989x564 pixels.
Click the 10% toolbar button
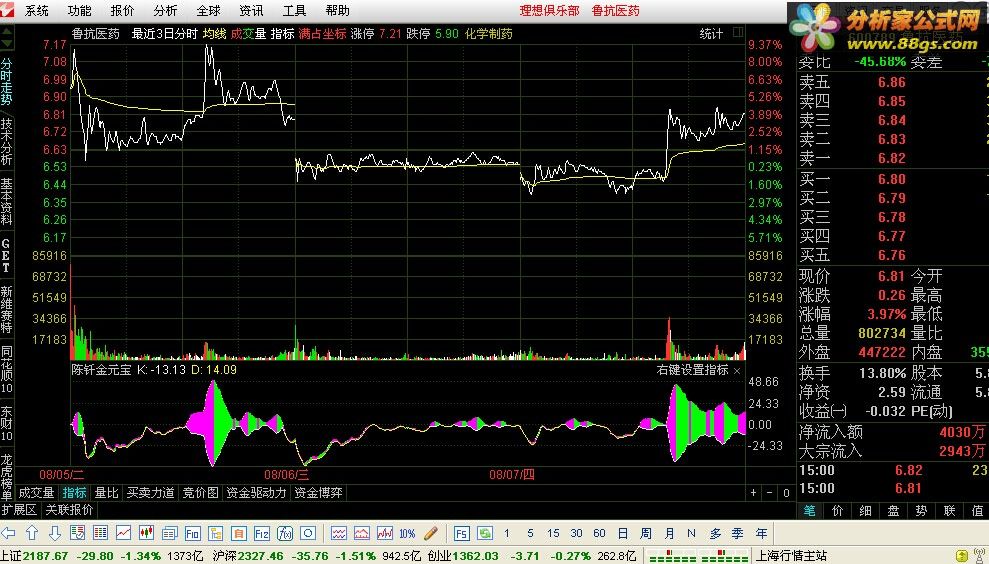pos(407,533)
